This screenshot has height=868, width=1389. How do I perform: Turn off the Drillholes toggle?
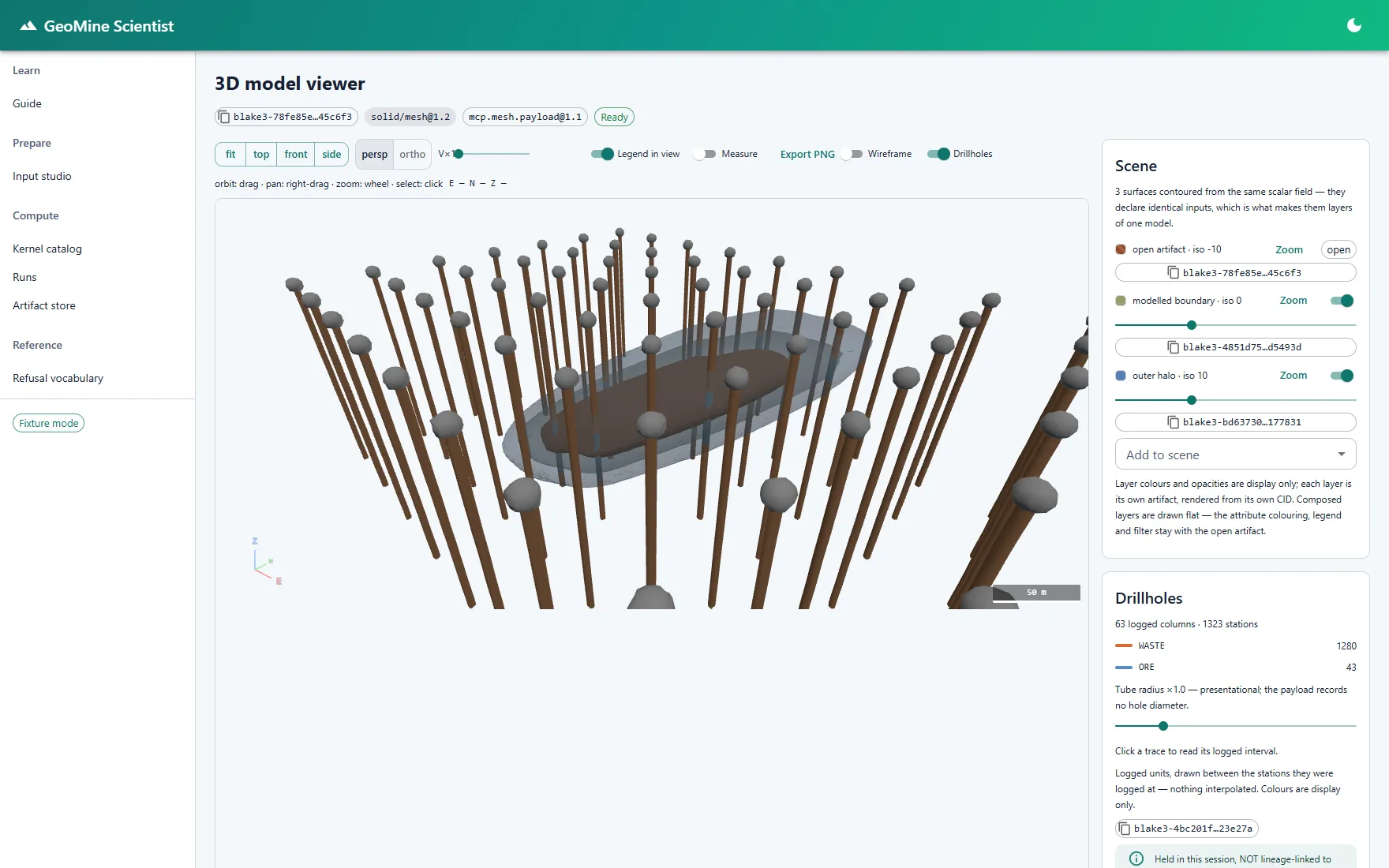tap(938, 154)
